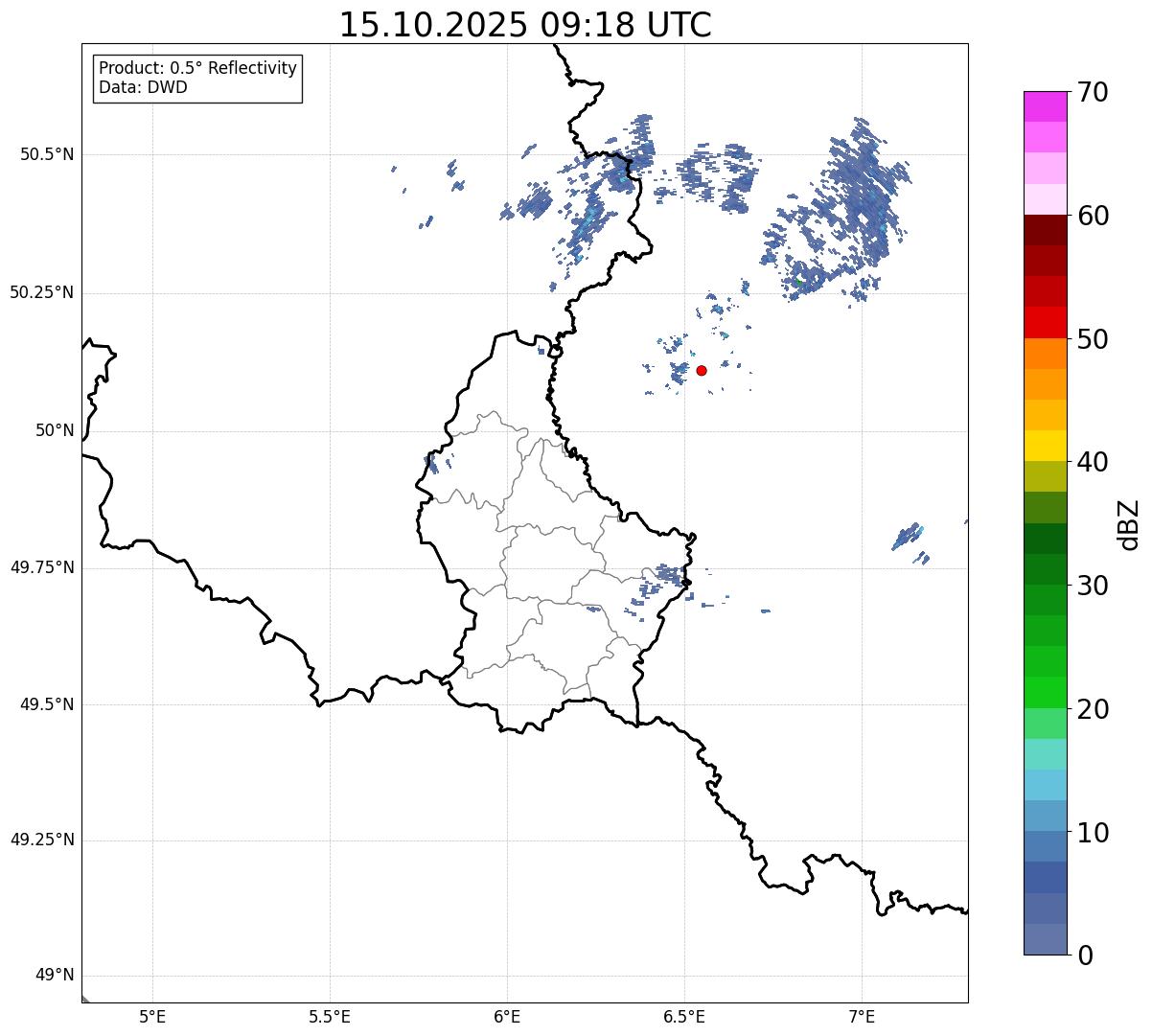Click the colorbar tick label 20

1093,709
